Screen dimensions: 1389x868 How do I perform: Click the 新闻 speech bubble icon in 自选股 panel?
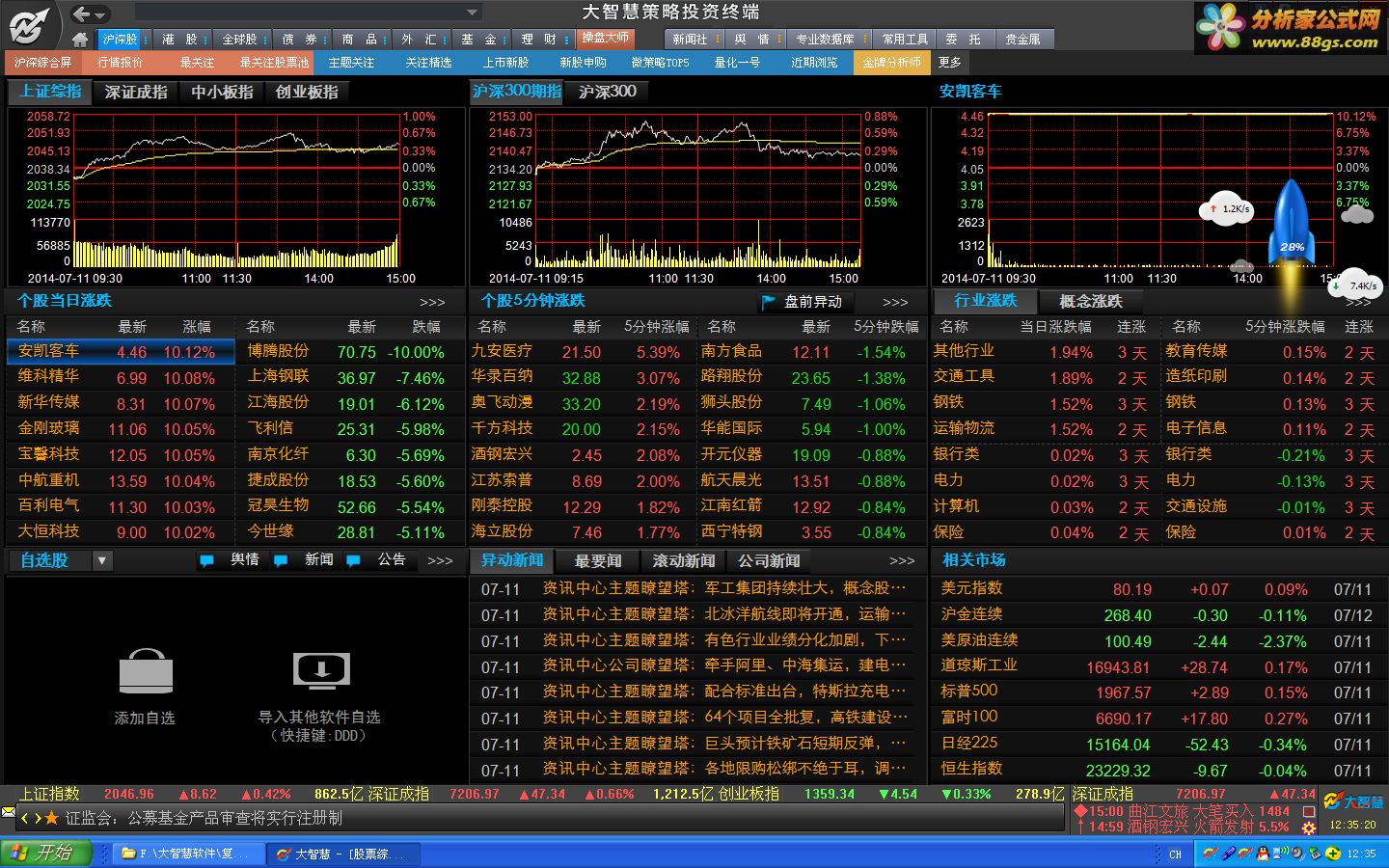point(281,560)
